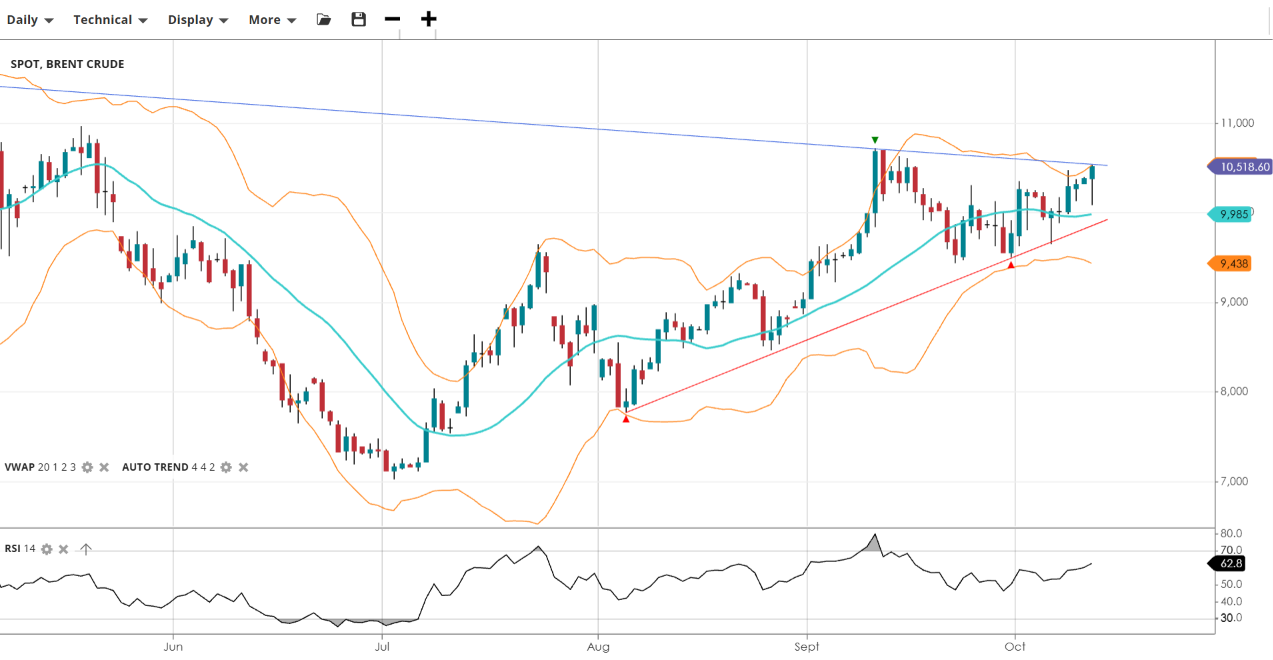
Task: Open the Technical indicators dropdown
Action: 110,20
